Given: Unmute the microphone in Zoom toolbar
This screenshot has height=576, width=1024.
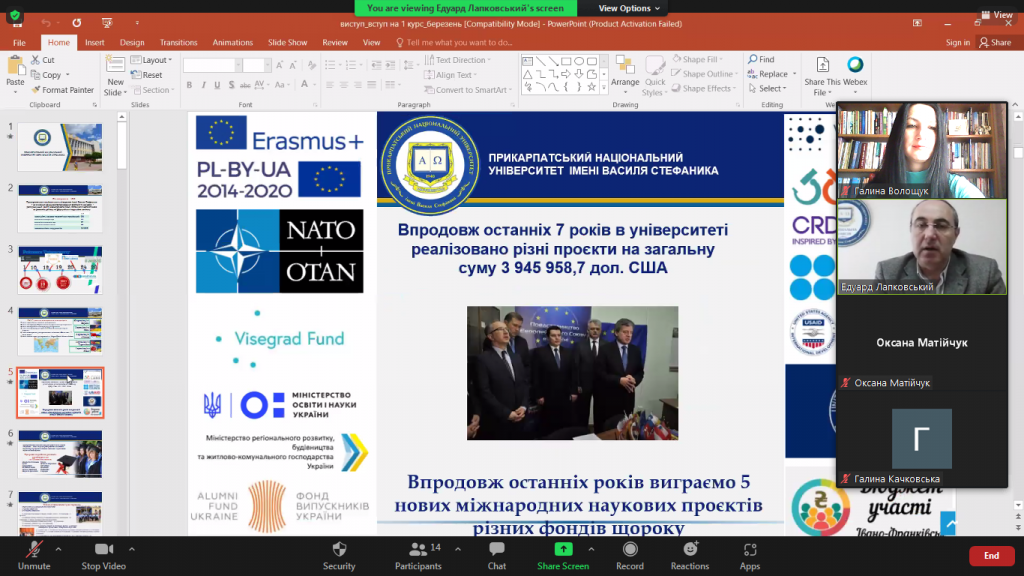Looking at the screenshot, I should (x=33, y=554).
